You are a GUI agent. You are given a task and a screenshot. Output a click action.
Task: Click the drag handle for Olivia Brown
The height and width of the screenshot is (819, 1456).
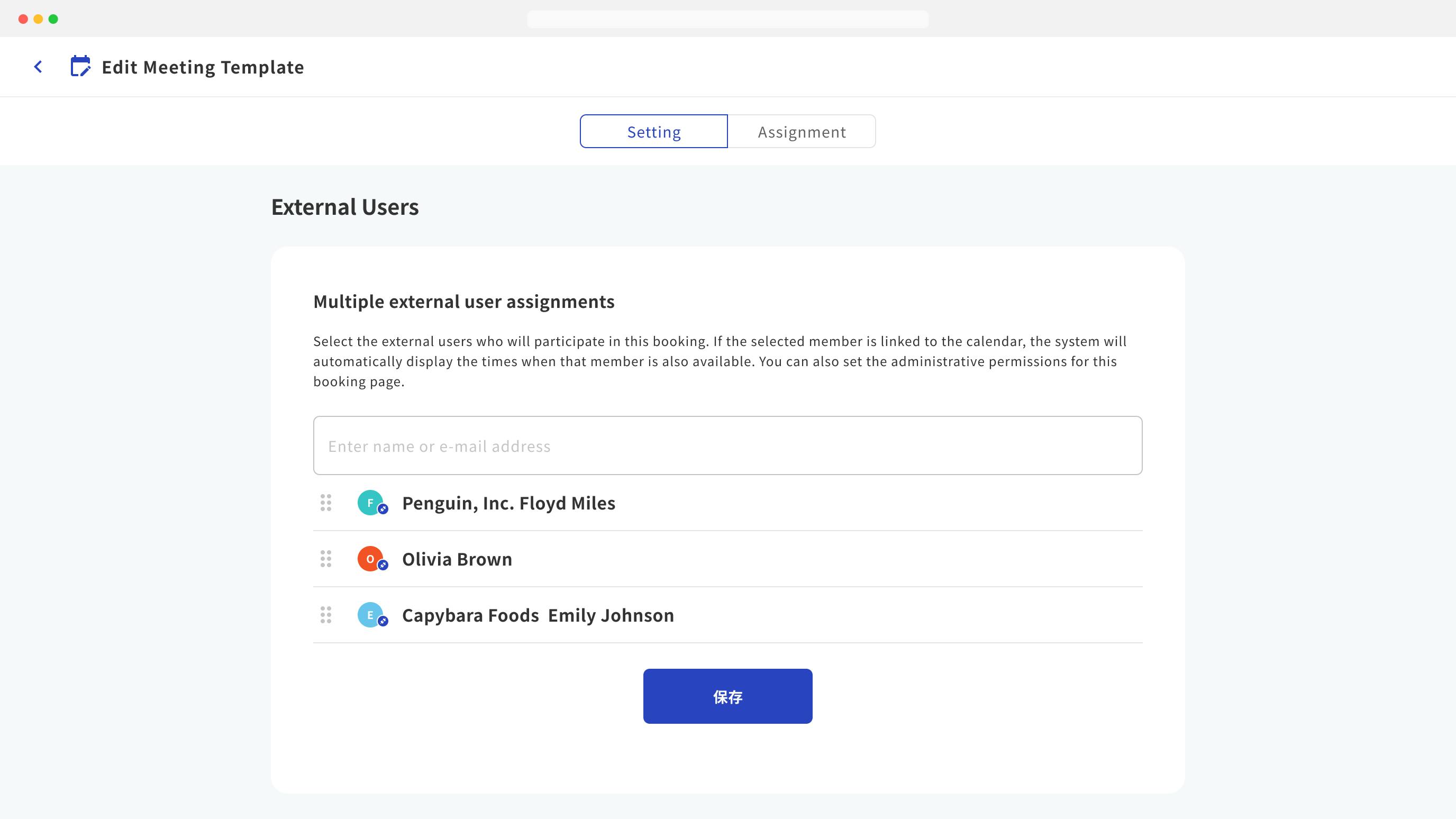[325, 559]
